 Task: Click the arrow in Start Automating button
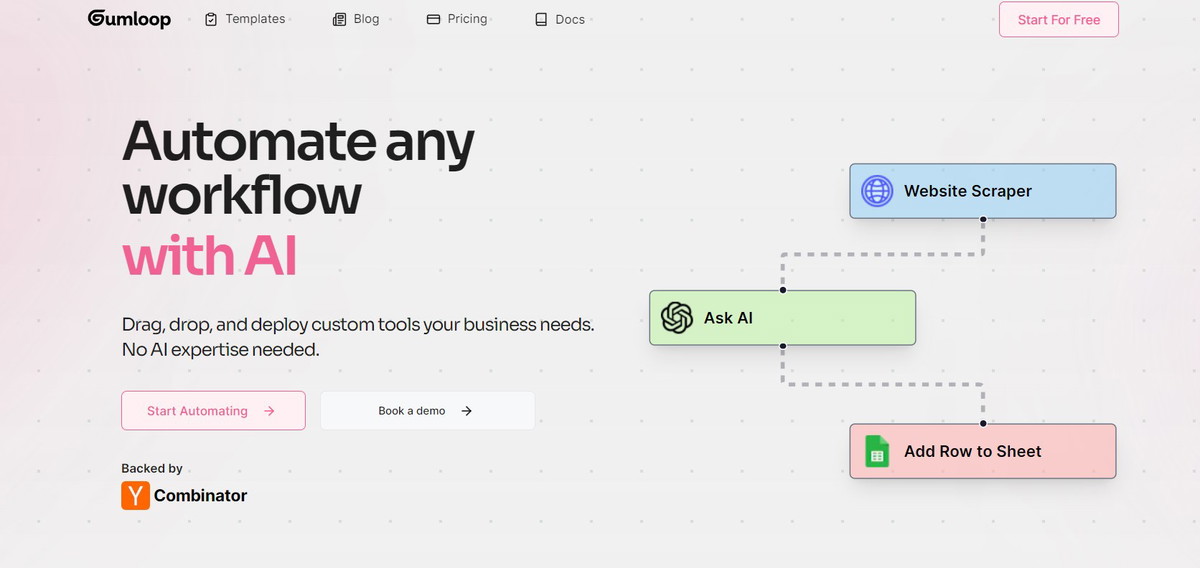269,411
